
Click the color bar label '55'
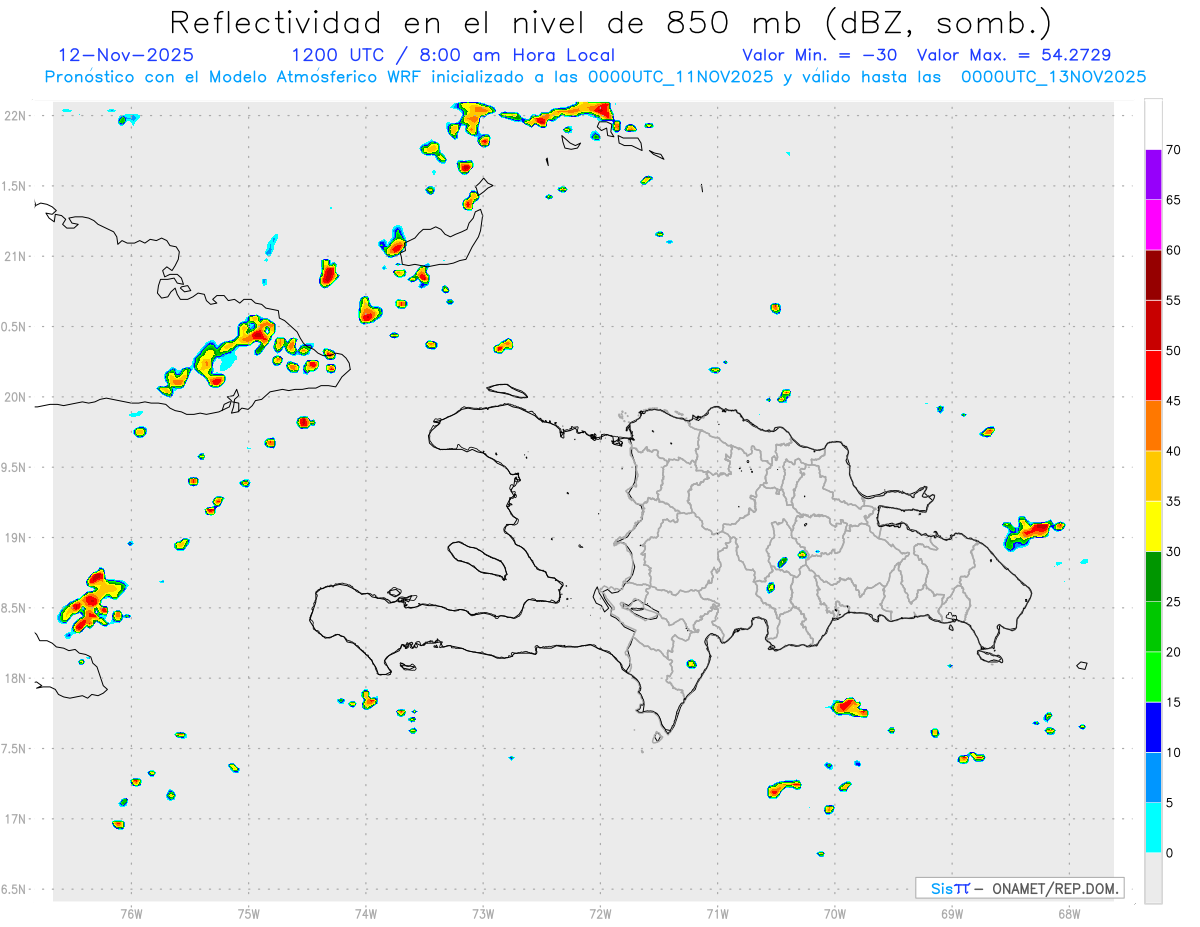point(1173,301)
